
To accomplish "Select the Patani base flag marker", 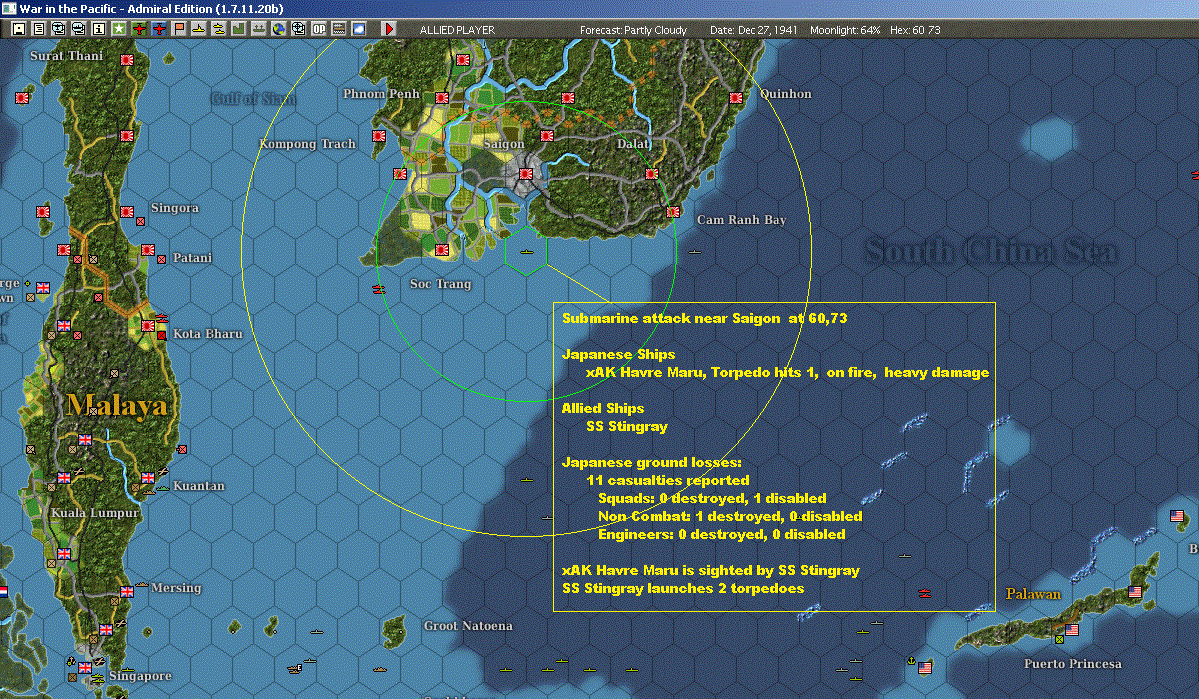I will point(148,250).
